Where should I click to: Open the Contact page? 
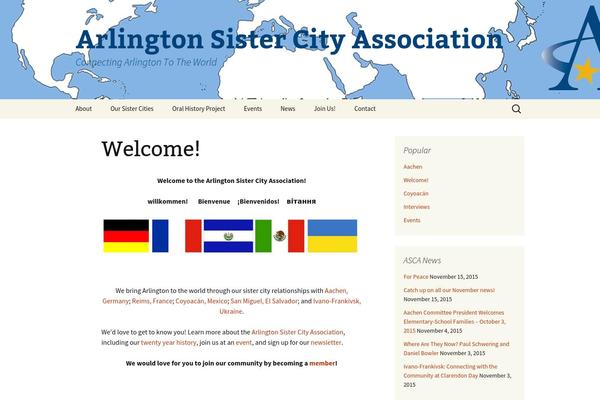coord(365,109)
